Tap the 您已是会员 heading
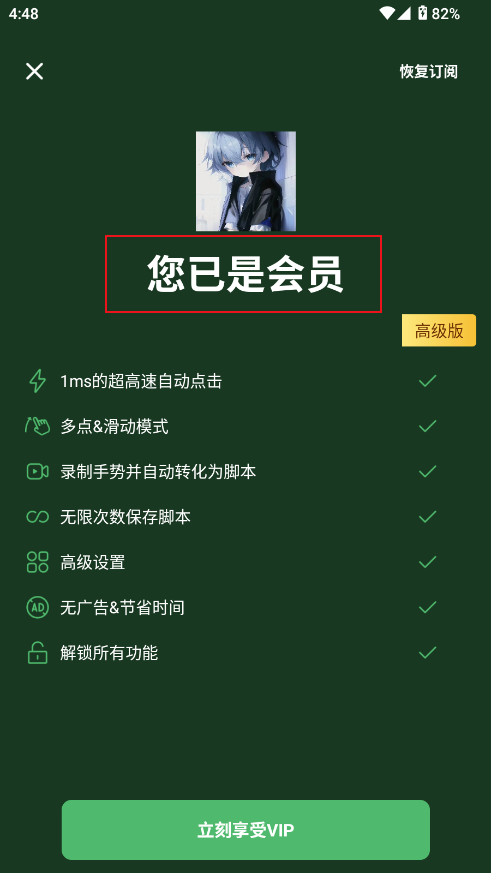Viewport: 491px width, 873px height. (x=245, y=274)
